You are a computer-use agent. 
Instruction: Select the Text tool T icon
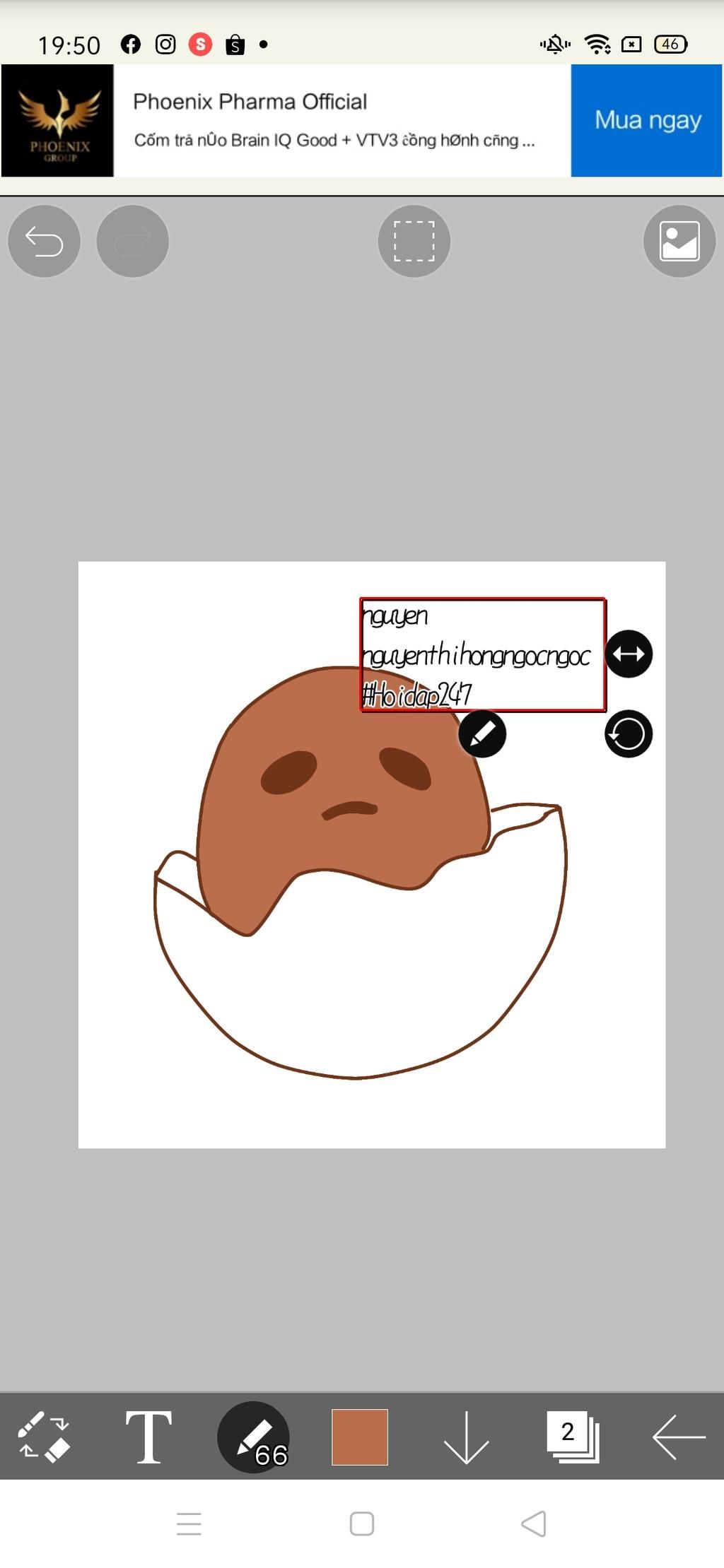(148, 1437)
